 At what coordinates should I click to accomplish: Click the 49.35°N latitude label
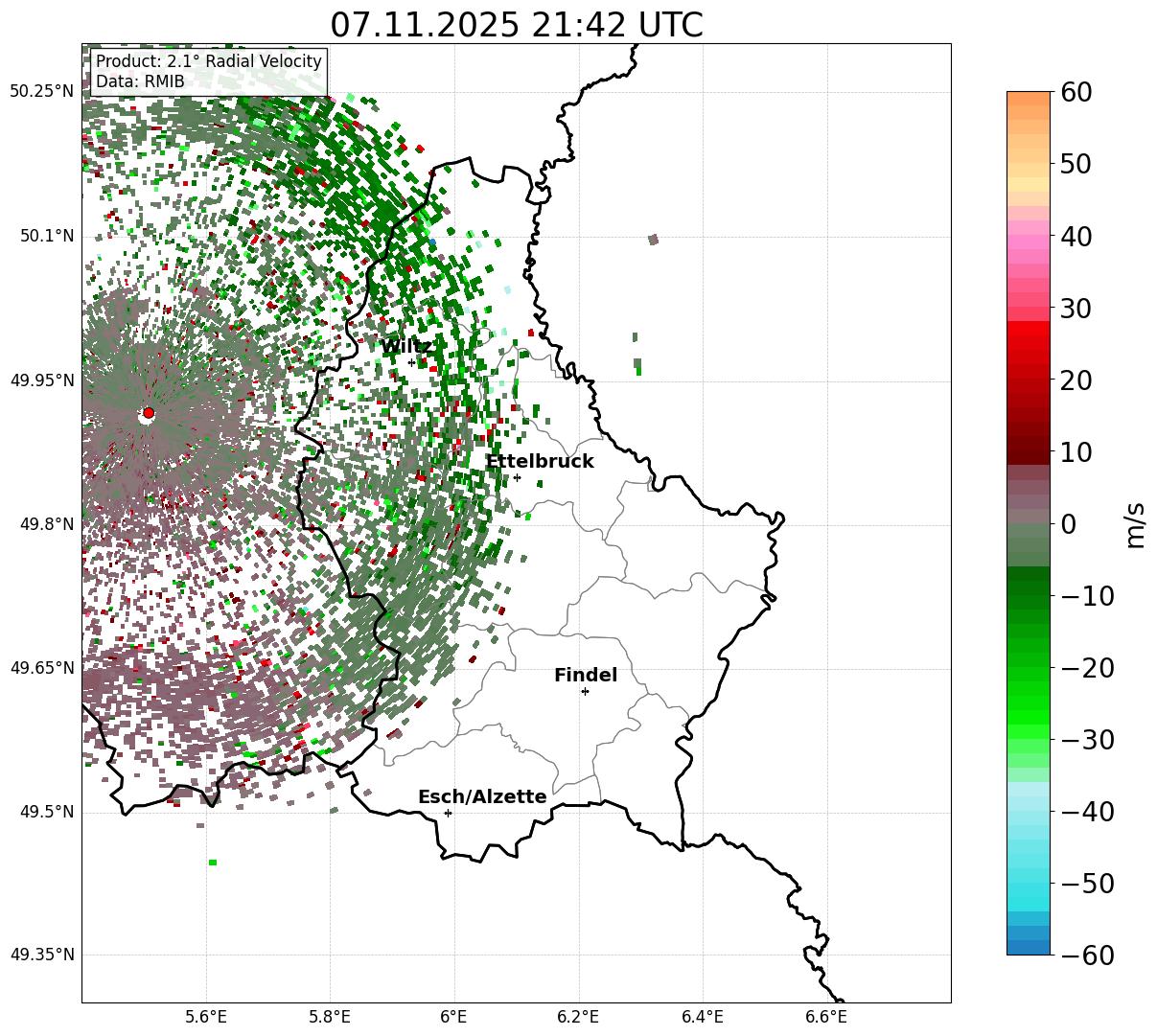(42, 955)
